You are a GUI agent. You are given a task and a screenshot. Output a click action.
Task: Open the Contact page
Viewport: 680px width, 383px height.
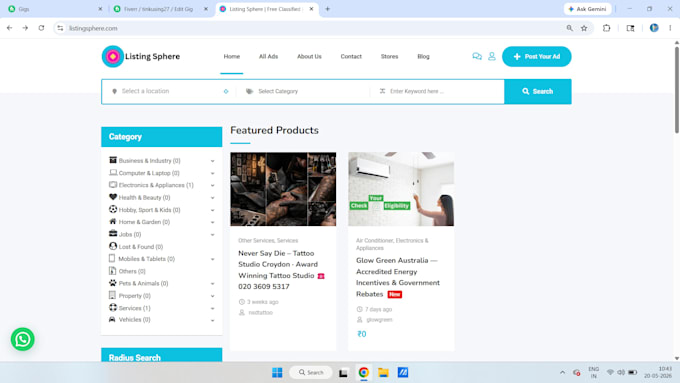[351, 56]
